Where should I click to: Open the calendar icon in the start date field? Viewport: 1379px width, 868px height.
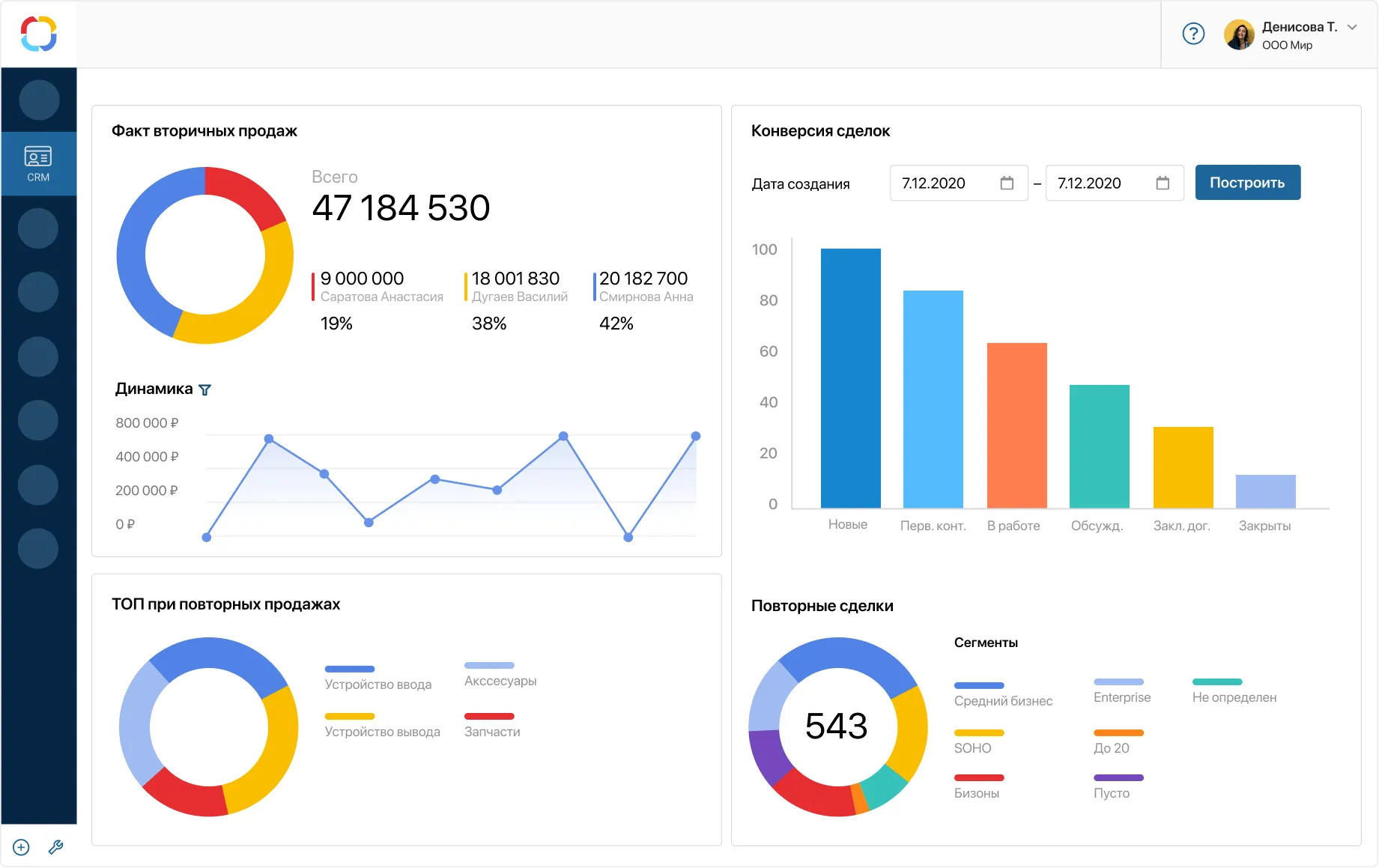[x=1006, y=183]
